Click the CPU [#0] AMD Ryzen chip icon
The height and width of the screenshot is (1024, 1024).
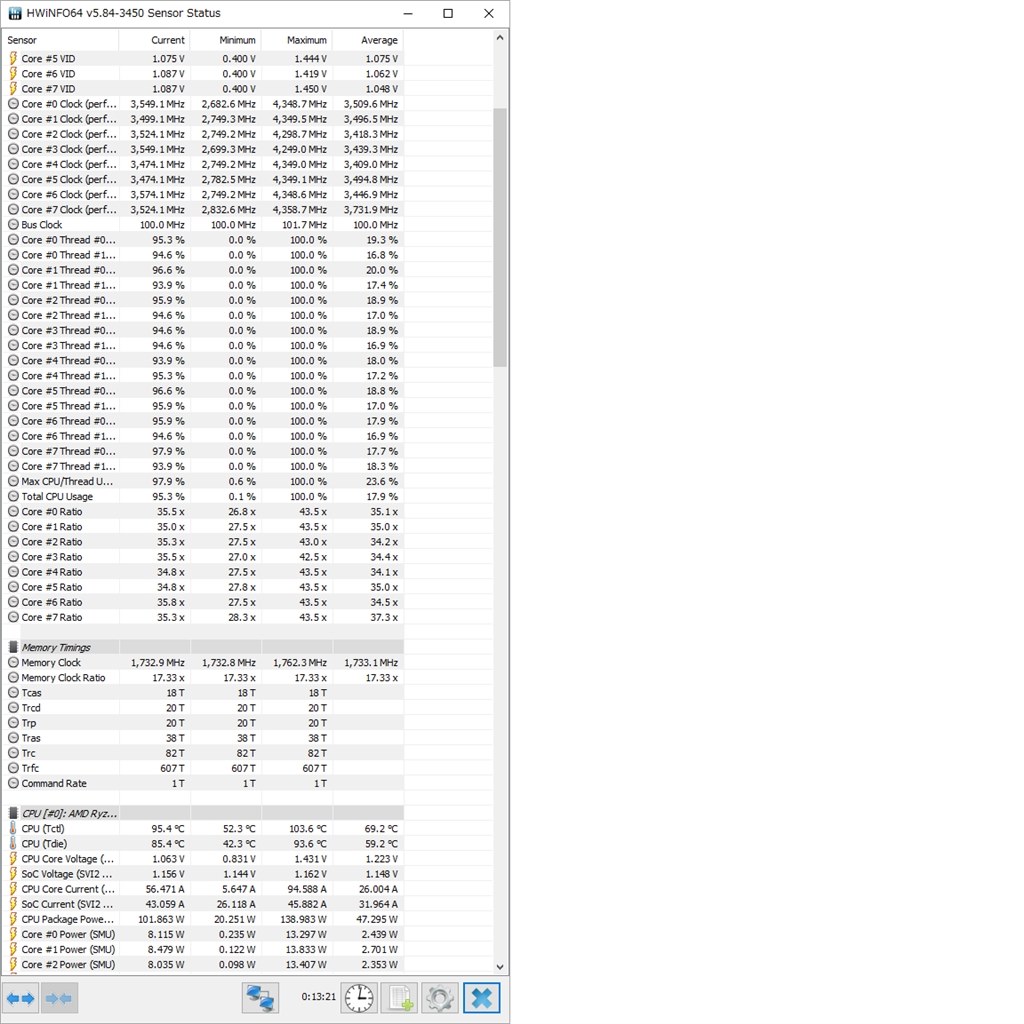coord(13,813)
